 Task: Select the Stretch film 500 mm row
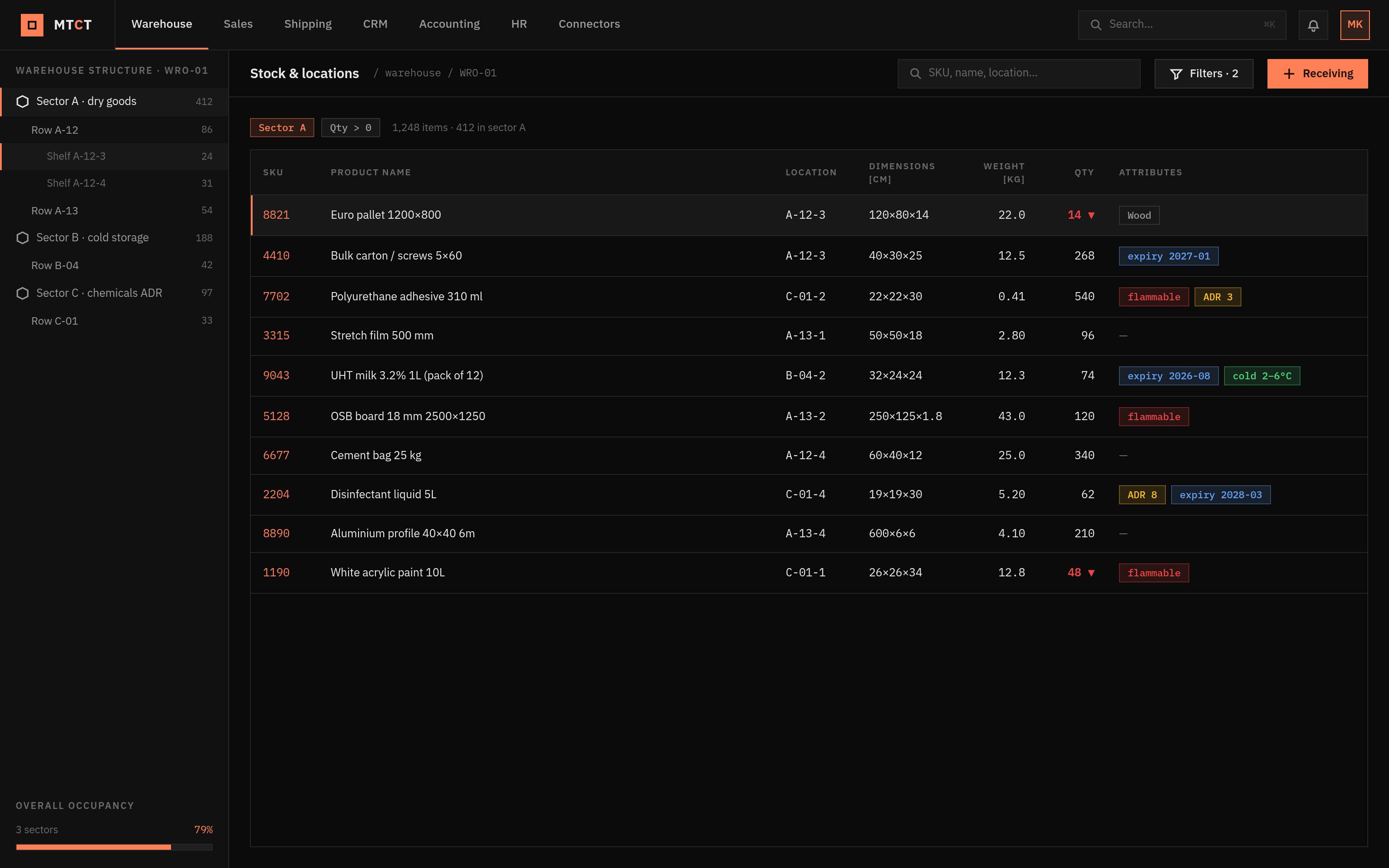pyautogui.click(x=809, y=336)
